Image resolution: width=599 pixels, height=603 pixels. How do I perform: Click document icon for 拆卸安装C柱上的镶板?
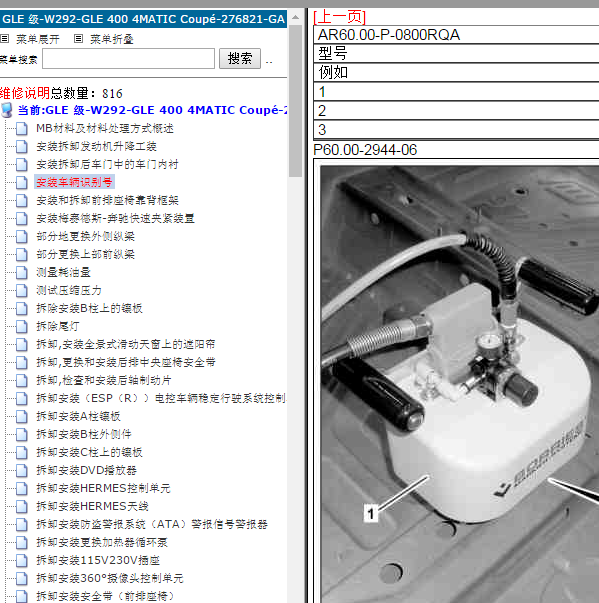pyautogui.click(x=22, y=452)
